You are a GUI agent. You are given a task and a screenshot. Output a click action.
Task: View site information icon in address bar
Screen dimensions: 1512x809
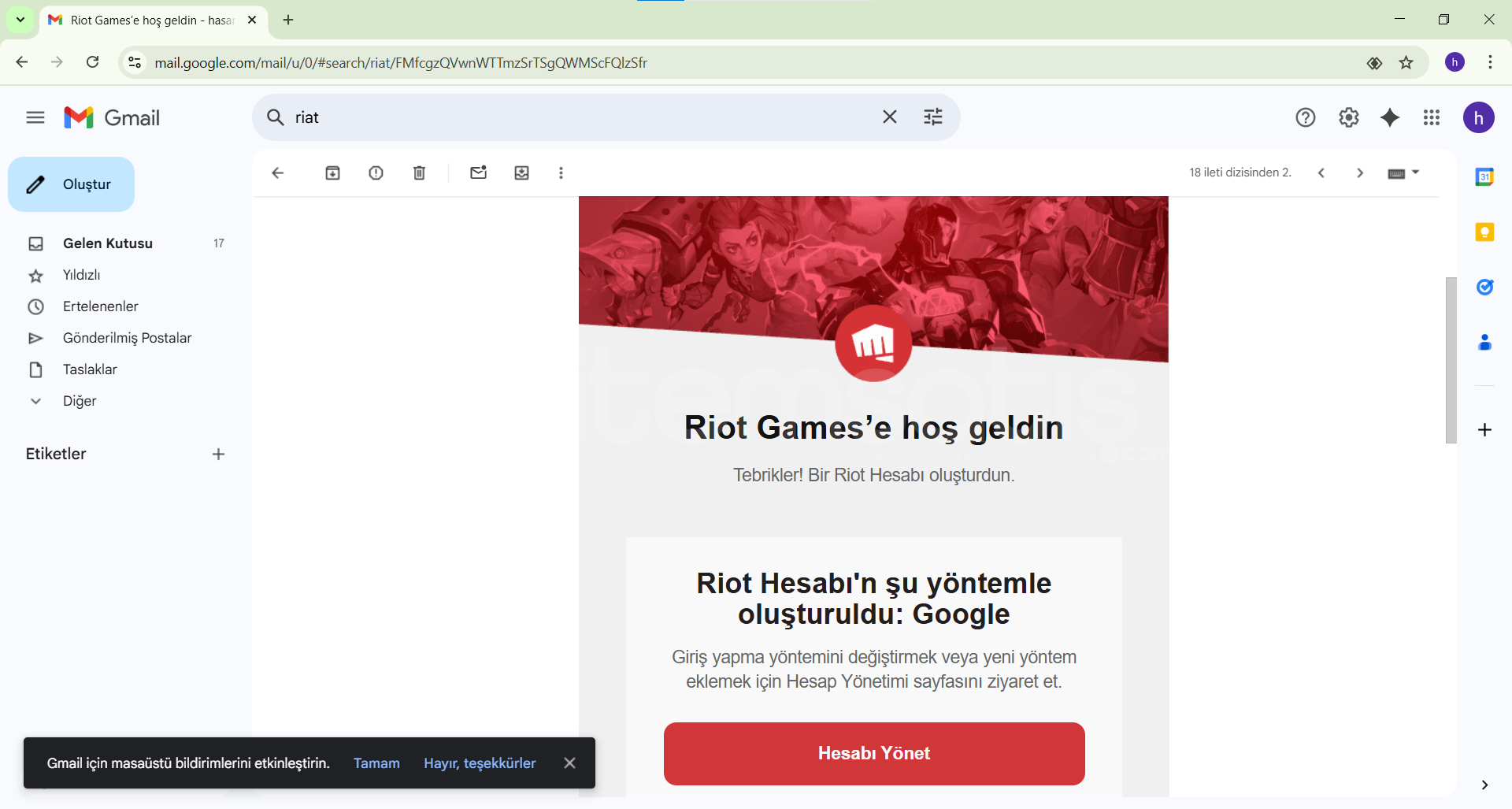(135, 62)
